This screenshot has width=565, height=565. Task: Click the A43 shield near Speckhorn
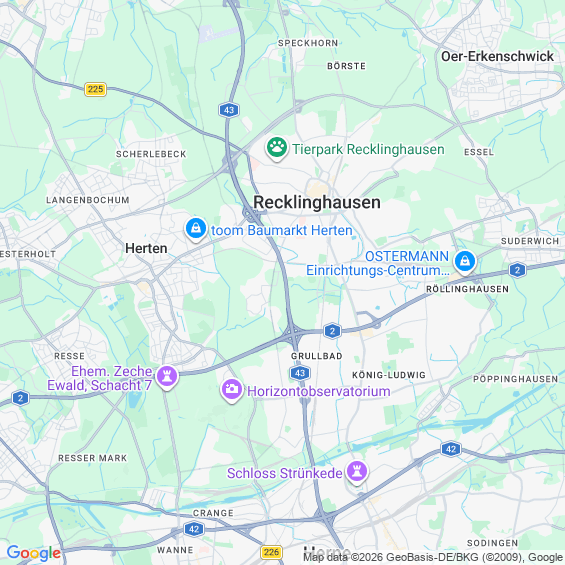click(229, 110)
